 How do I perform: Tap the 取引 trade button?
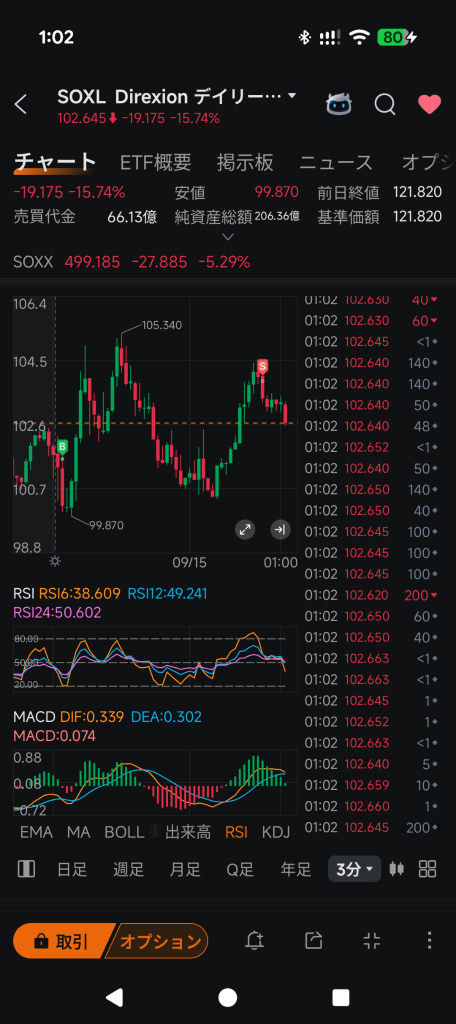point(61,941)
